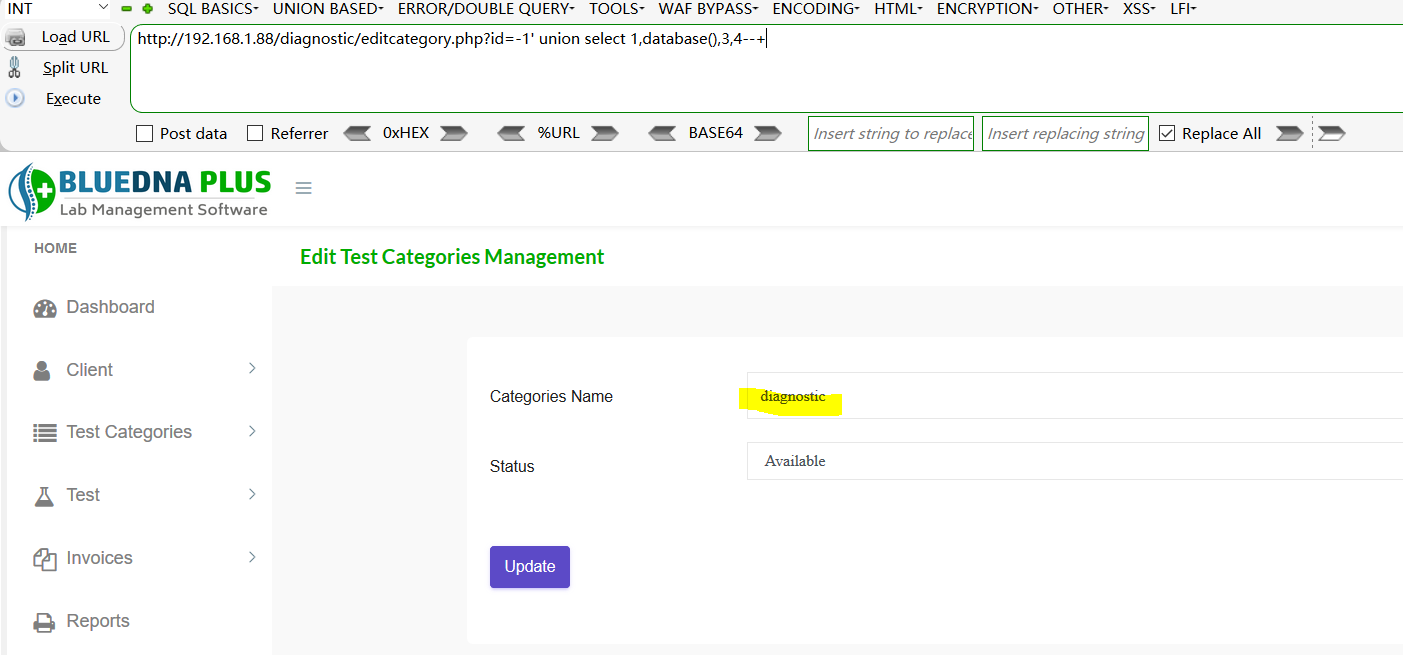Image resolution: width=1403 pixels, height=655 pixels.
Task: Open the HTML menu
Action: (898, 8)
